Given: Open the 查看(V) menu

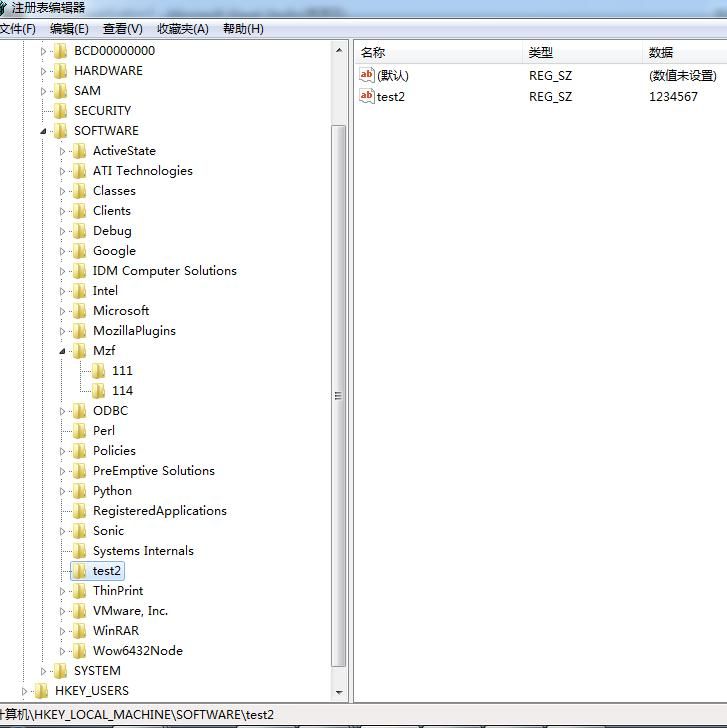Looking at the screenshot, I should 123,29.
